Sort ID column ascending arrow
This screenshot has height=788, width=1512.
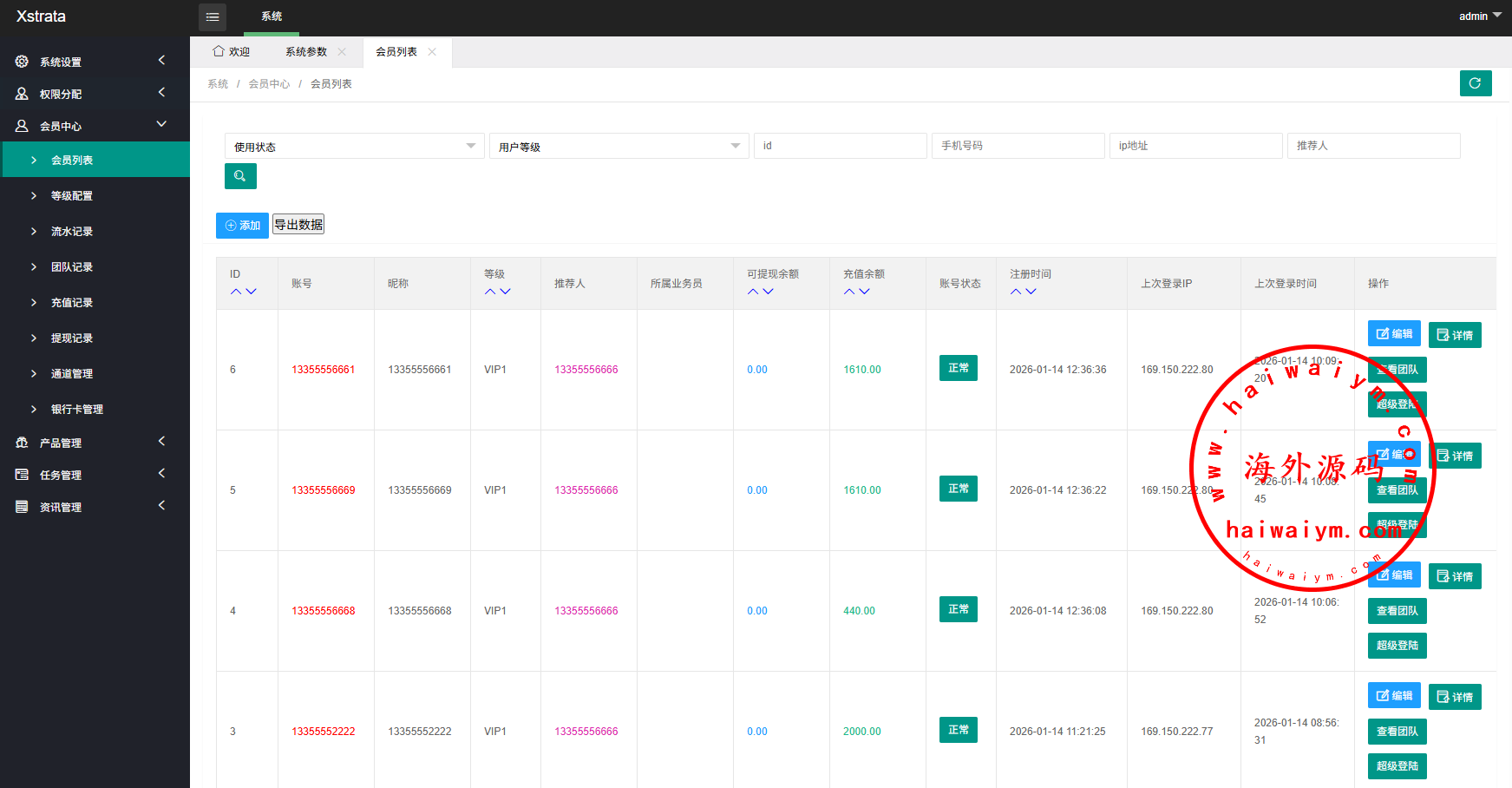tap(236, 292)
